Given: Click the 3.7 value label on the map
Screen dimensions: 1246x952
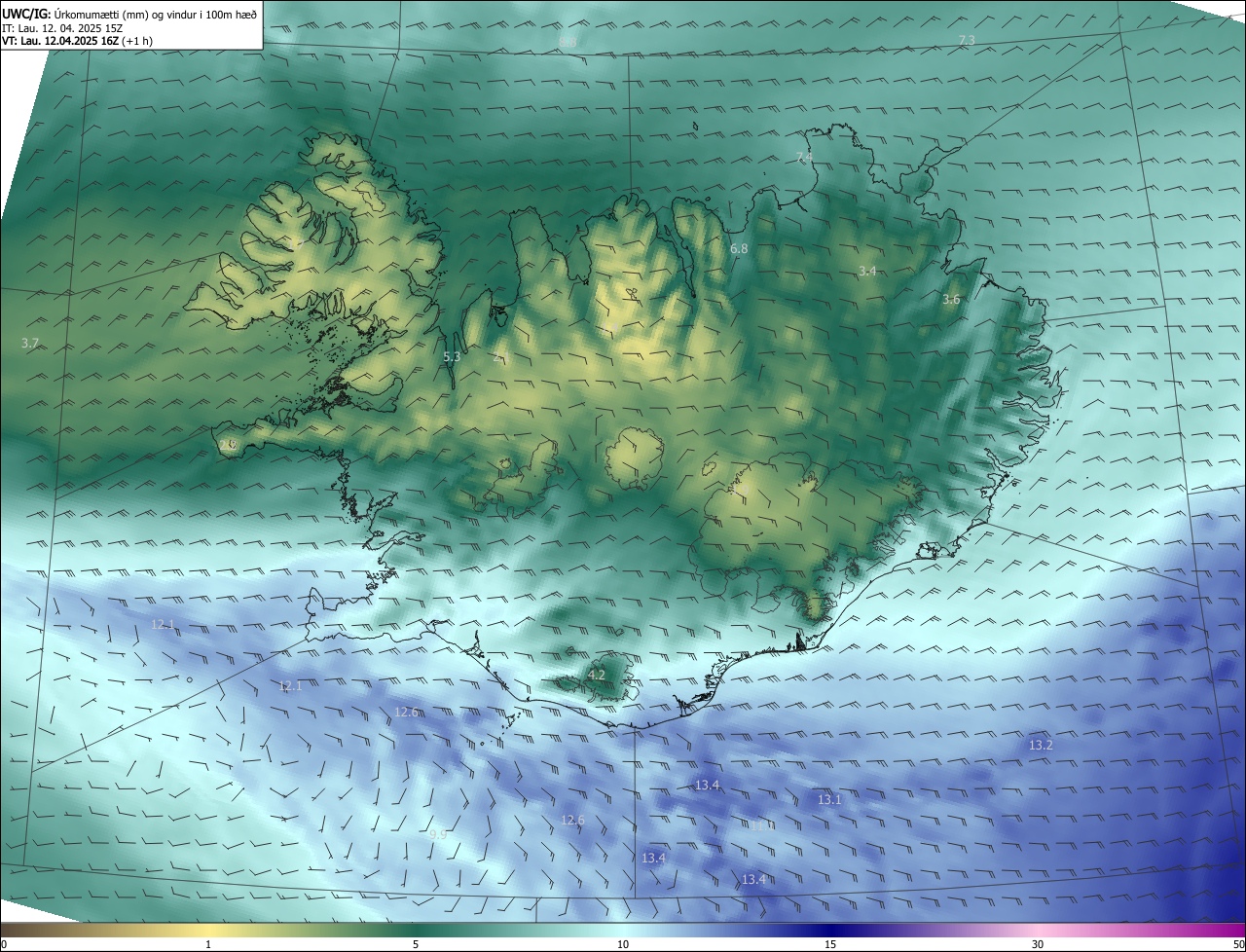Looking at the screenshot, I should 30,344.
